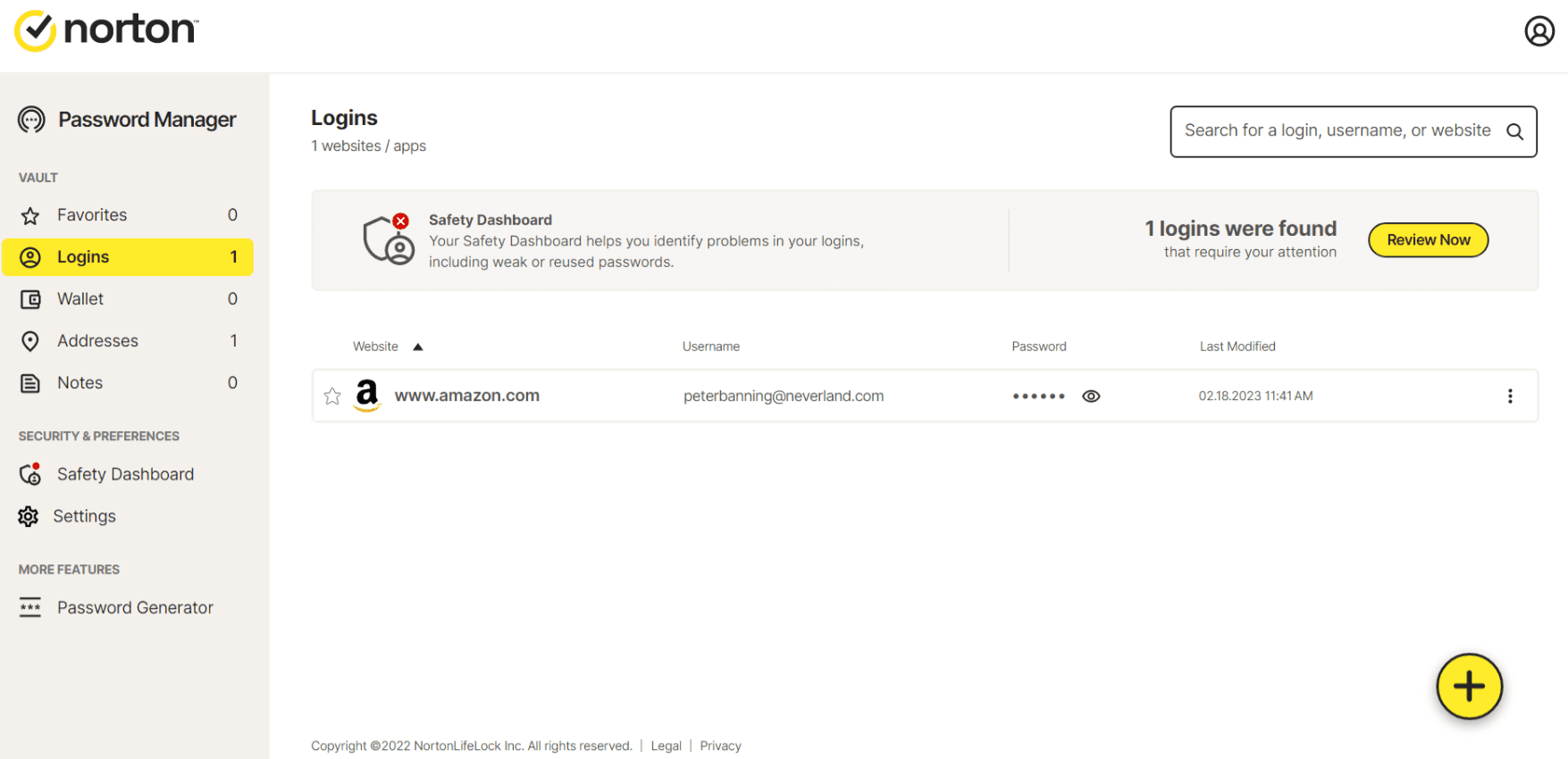Click the Review Now button
1568x759 pixels.
tap(1428, 240)
